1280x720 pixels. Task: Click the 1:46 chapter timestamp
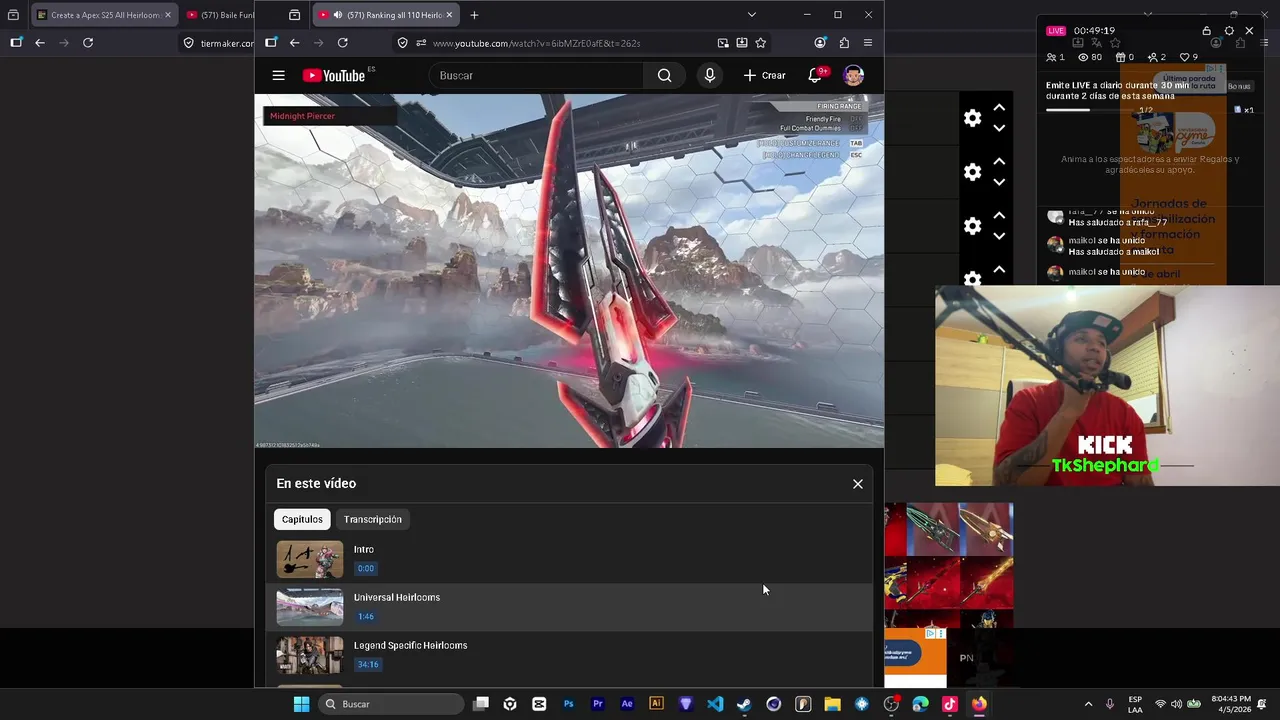pyautogui.click(x=366, y=616)
